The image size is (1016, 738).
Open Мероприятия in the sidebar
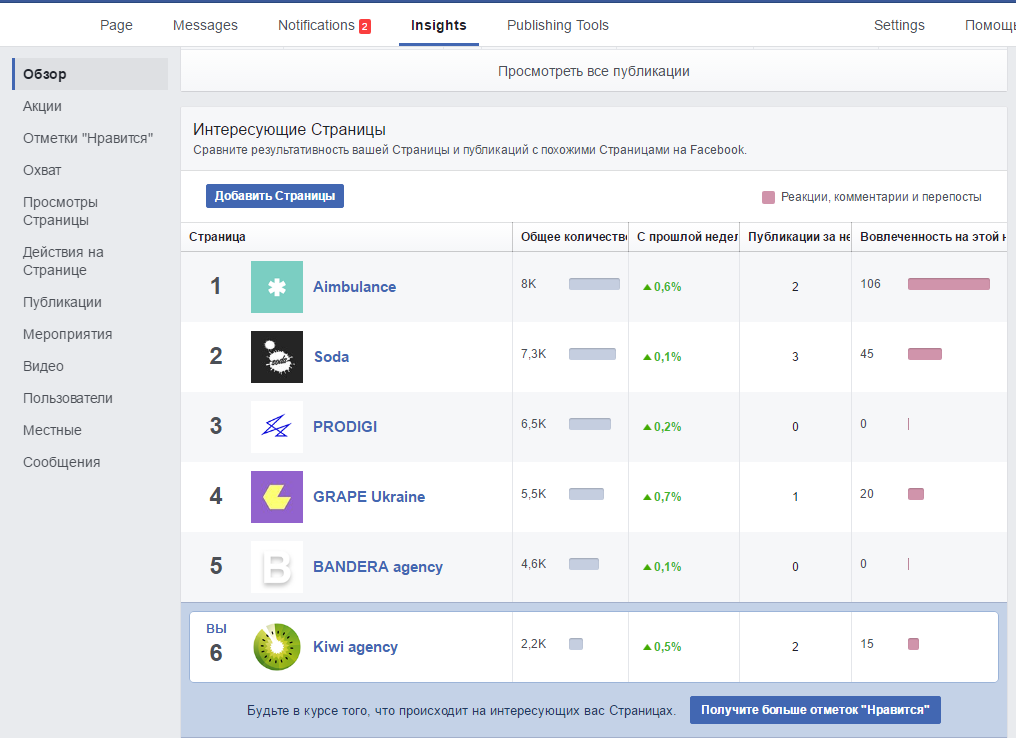[x=67, y=334]
